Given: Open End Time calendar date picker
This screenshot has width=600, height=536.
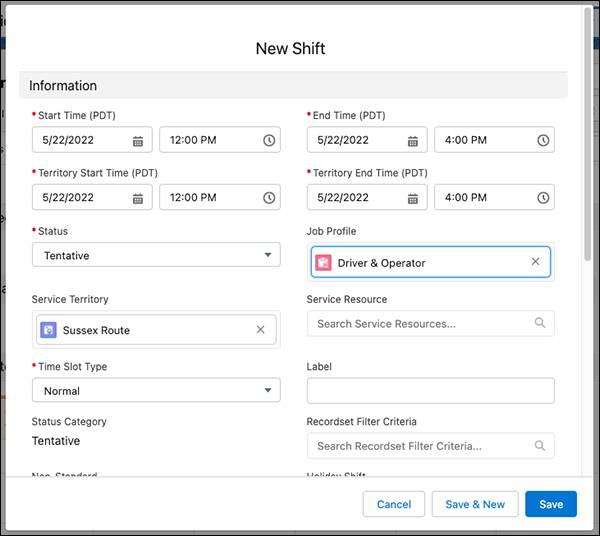Looking at the screenshot, I should (x=413, y=141).
